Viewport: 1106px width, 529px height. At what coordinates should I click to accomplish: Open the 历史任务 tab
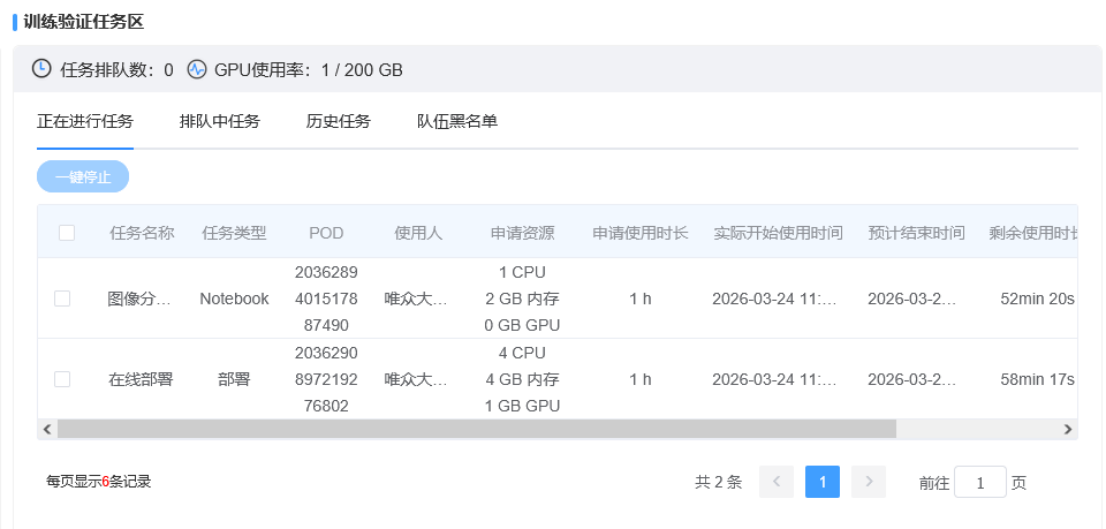pyautogui.click(x=339, y=122)
